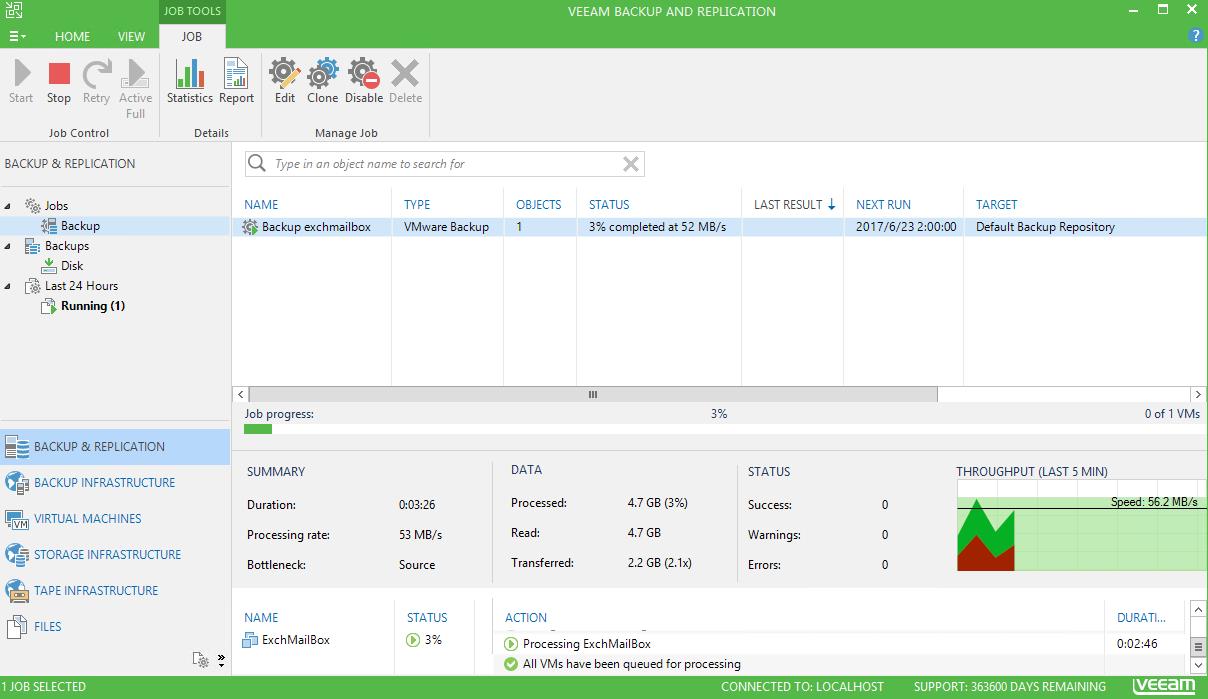The image size is (1208, 699).
Task: Click the search input field
Action: pyautogui.click(x=445, y=164)
